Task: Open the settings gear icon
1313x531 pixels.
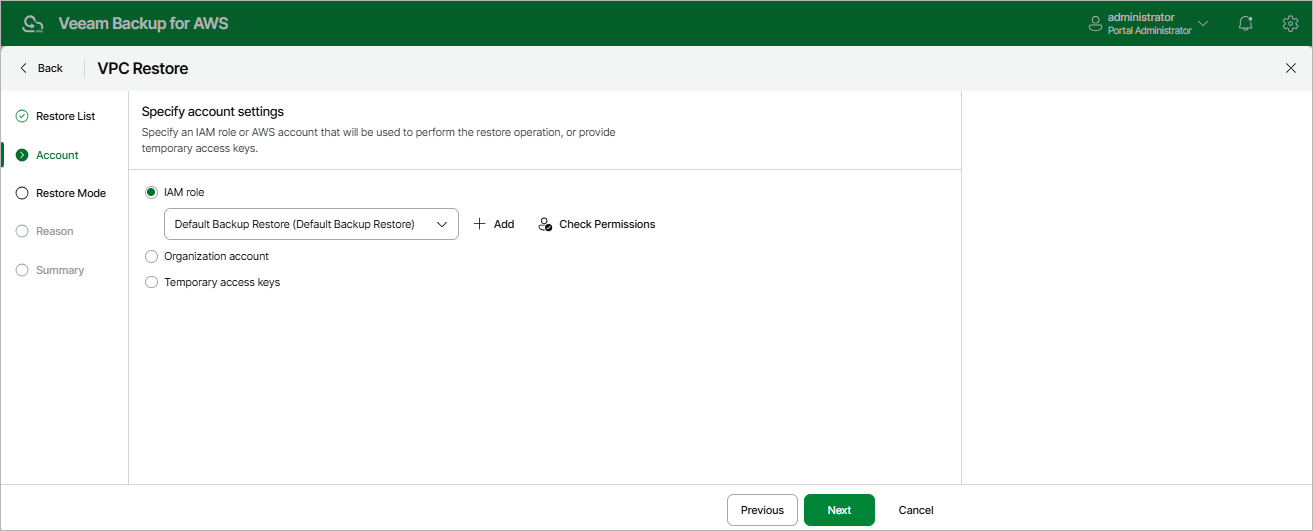Action: coord(1290,23)
